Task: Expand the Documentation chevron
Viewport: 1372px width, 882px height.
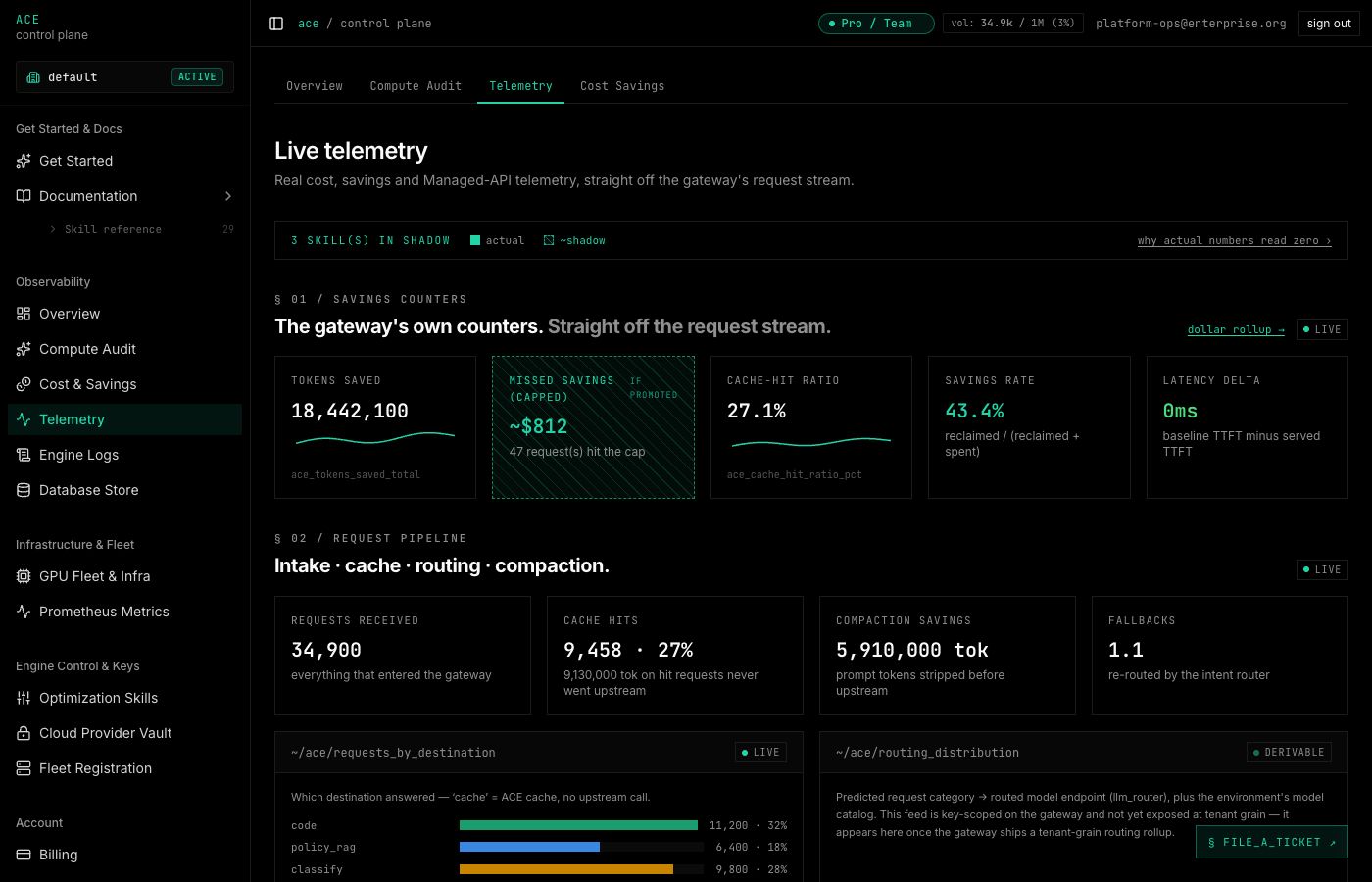Action: point(228,196)
